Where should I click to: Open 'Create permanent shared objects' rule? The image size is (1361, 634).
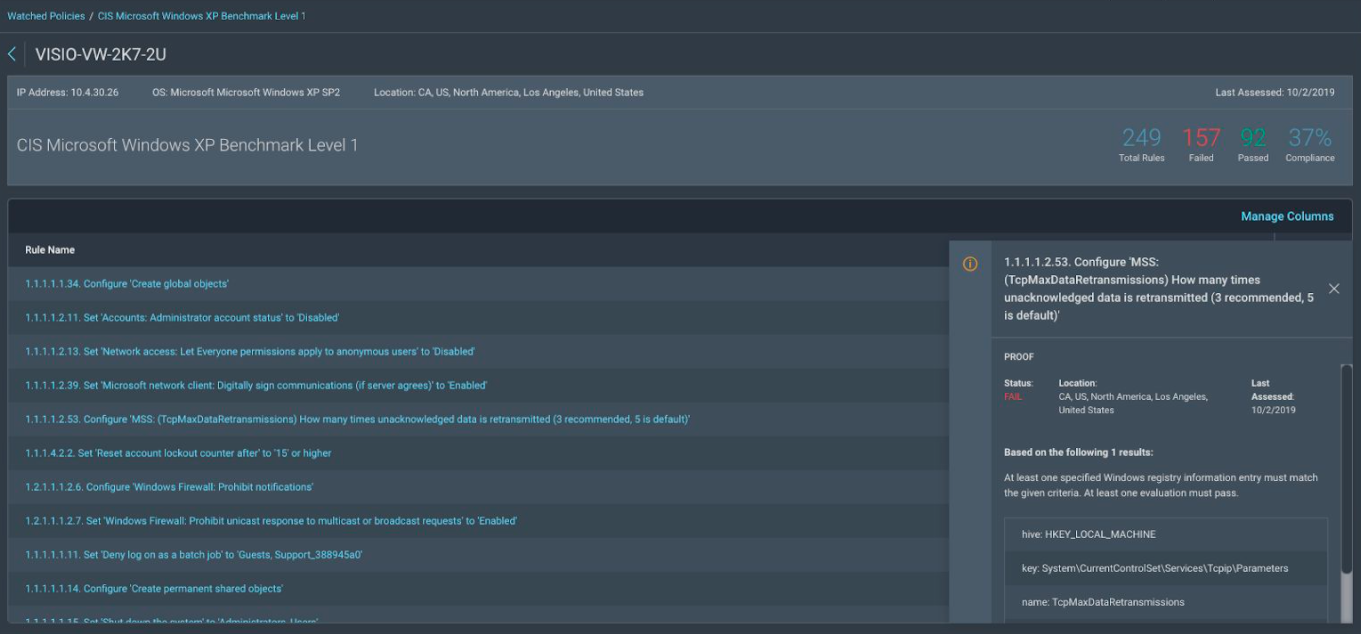click(x=154, y=589)
